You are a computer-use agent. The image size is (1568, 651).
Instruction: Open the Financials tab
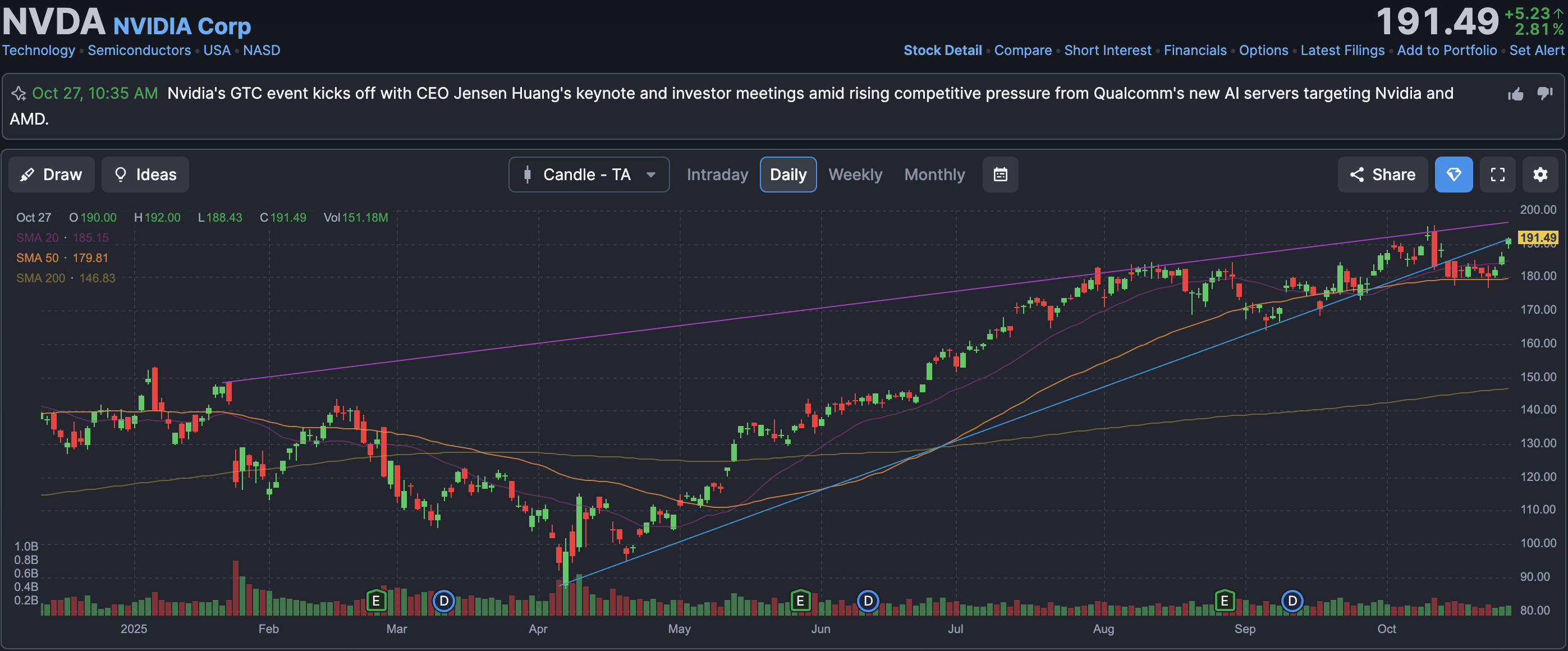pos(1195,51)
